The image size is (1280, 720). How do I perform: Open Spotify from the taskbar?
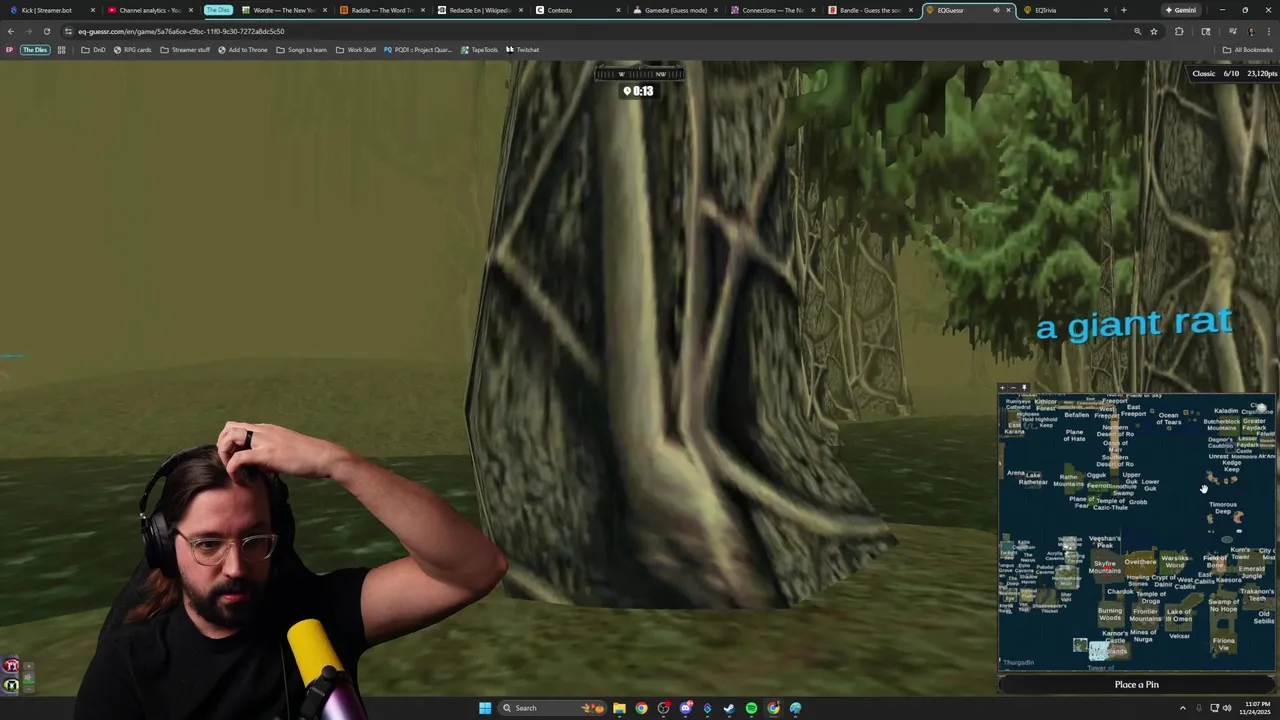click(751, 708)
